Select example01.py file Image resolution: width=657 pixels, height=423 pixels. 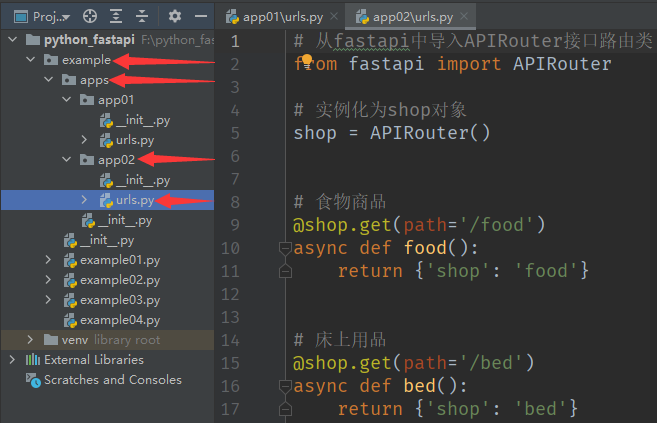(x=120, y=260)
